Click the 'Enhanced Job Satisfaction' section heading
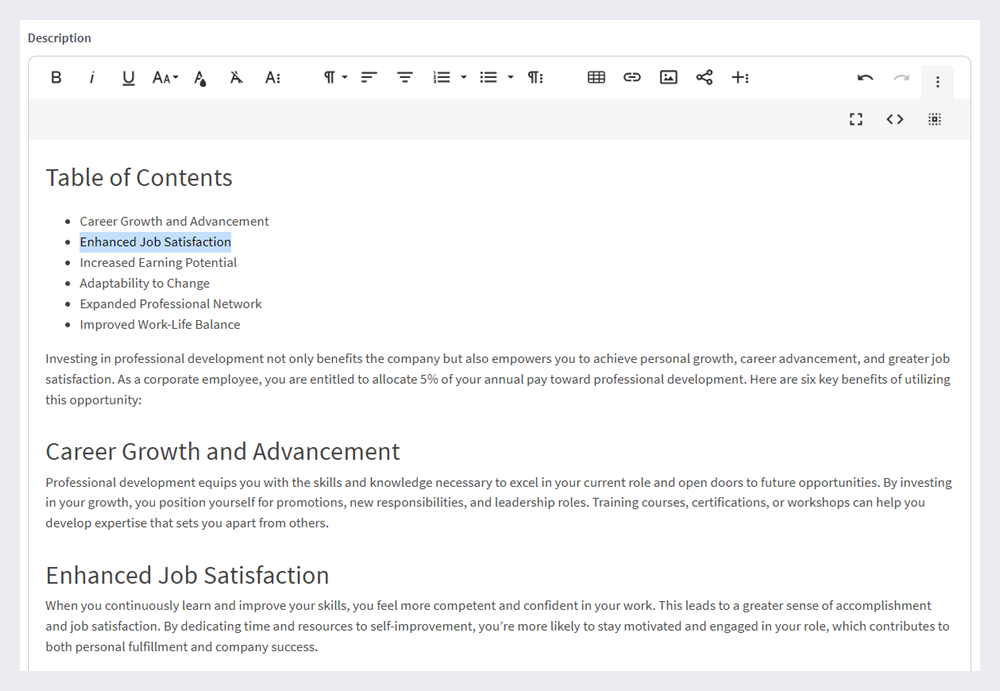The image size is (1000, 691). click(x=187, y=576)
